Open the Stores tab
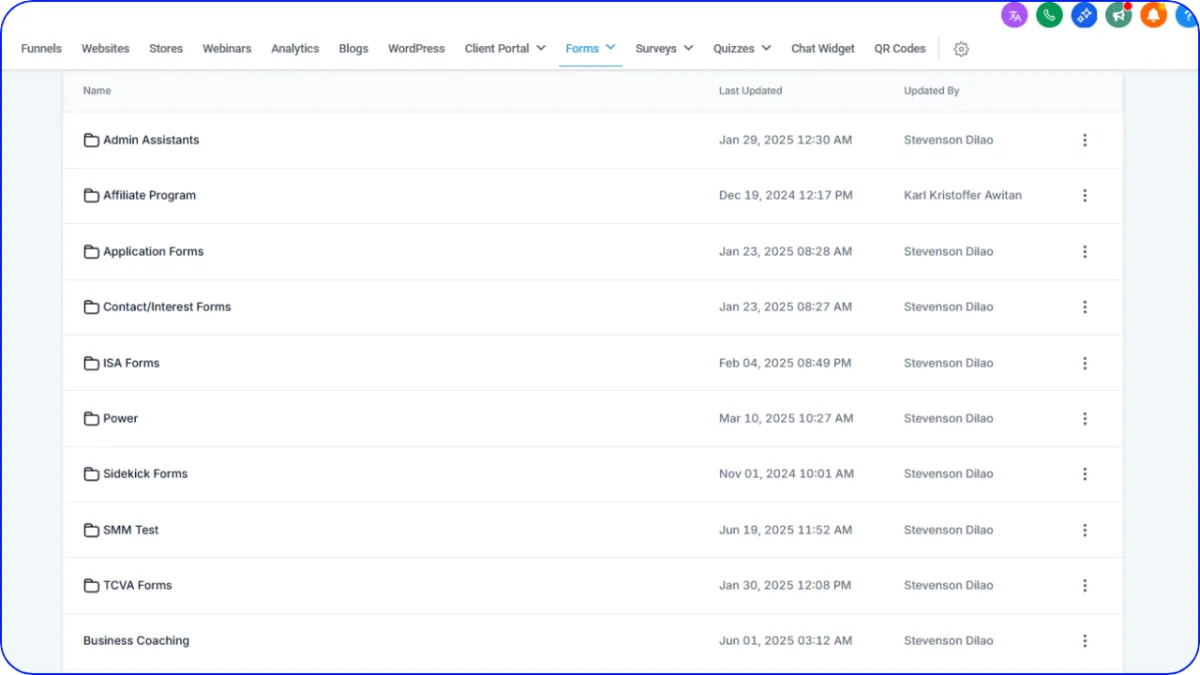 [x=166, y=48]
